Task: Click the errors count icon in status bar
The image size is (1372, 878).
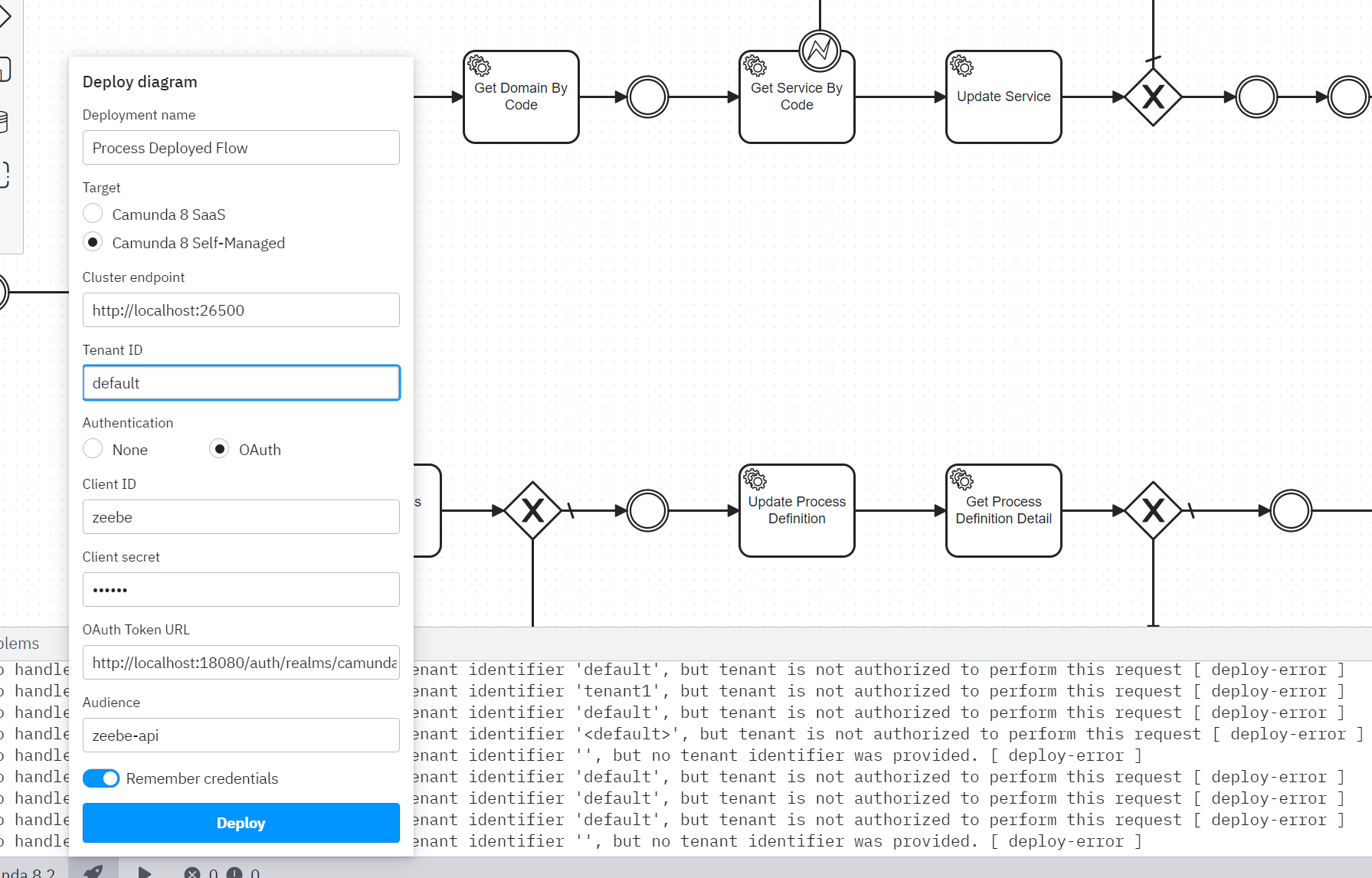Action: [192, 873]
